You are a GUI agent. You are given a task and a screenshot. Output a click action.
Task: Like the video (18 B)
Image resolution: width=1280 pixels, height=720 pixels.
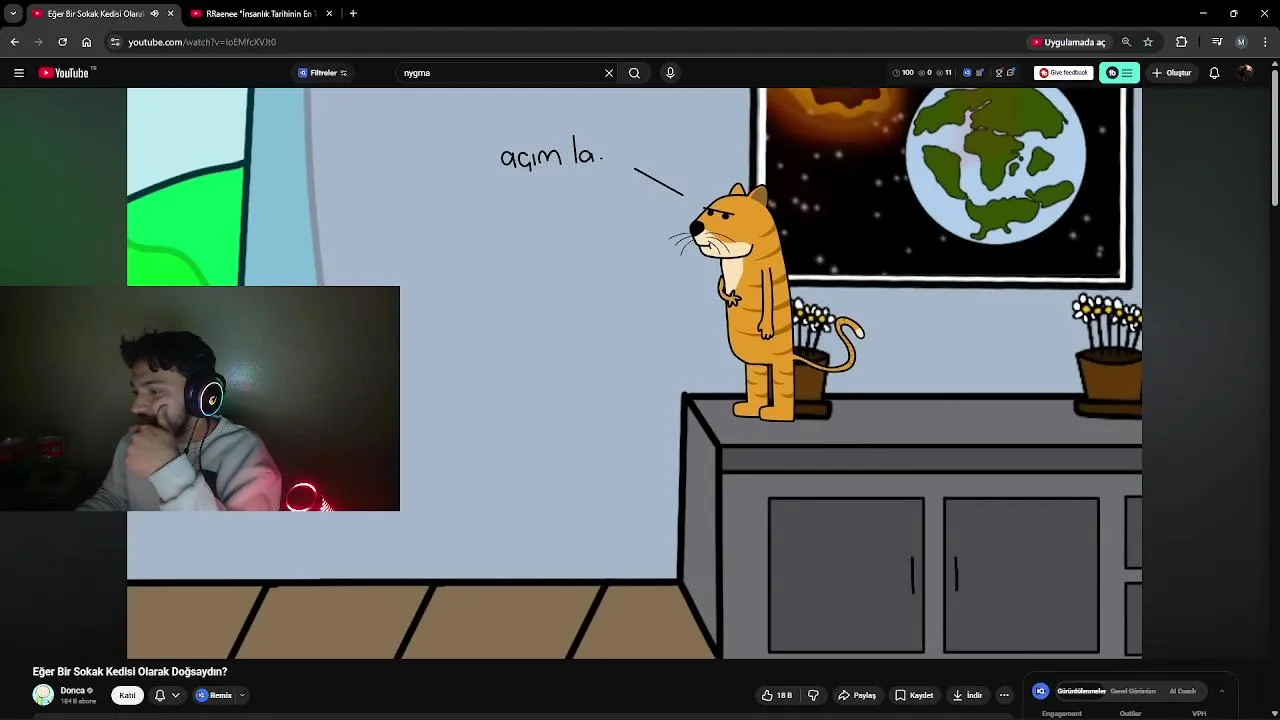(x=777, y=695)
